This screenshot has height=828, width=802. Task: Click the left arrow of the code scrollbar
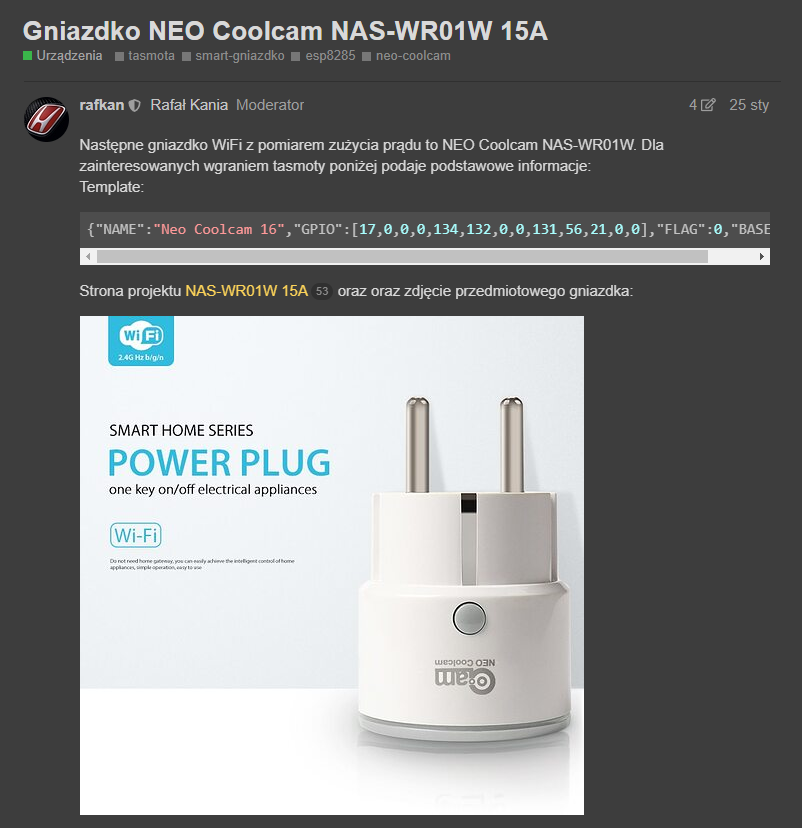[x=88, y=257]
